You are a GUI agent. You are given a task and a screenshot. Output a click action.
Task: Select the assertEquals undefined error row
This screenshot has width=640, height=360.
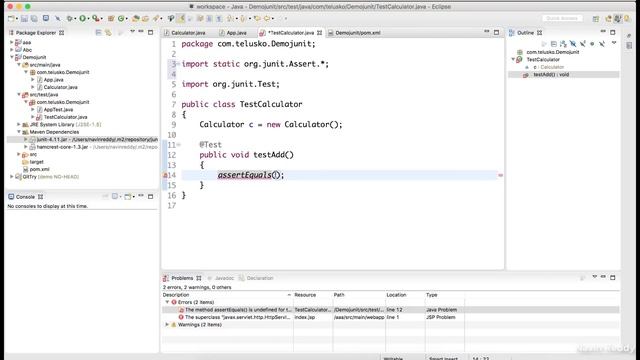pyautogui.click(x=391, y=310)
